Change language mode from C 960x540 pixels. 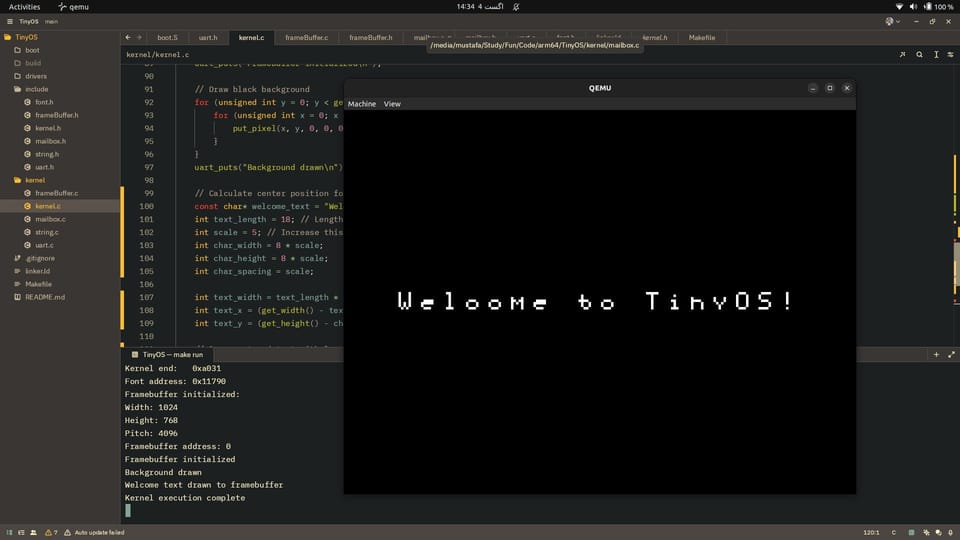[x=894, y=533]
